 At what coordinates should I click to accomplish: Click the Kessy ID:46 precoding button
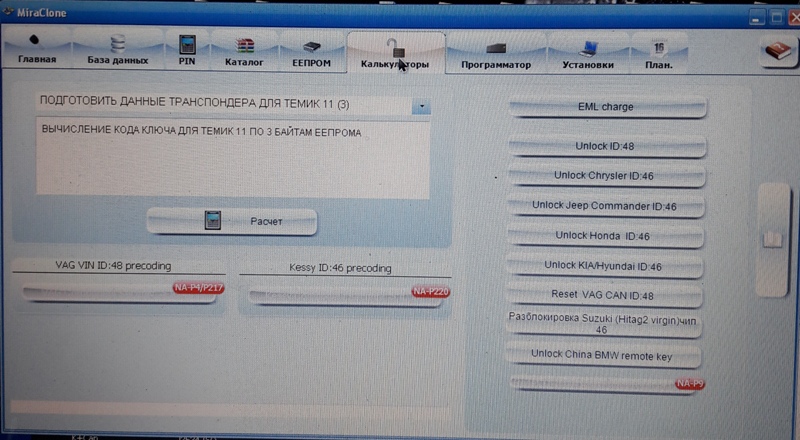click(x=346, y=298)
